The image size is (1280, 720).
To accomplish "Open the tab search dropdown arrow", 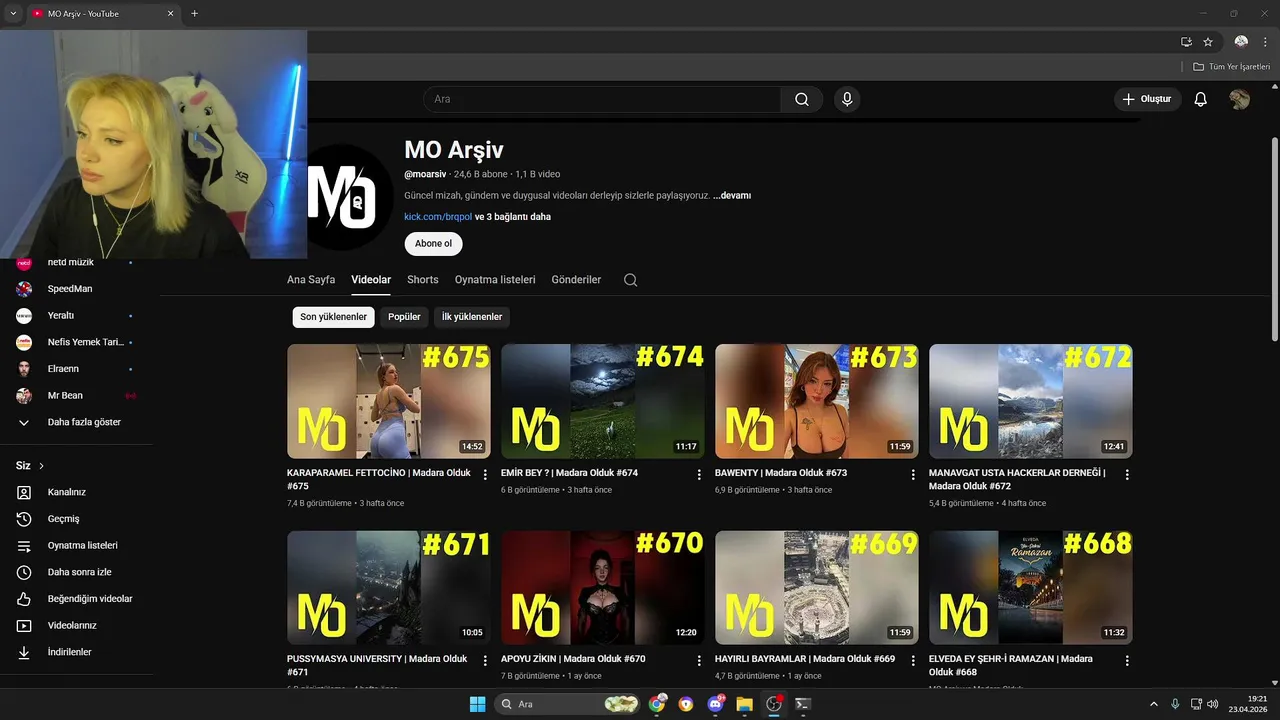I will point(13,13).
